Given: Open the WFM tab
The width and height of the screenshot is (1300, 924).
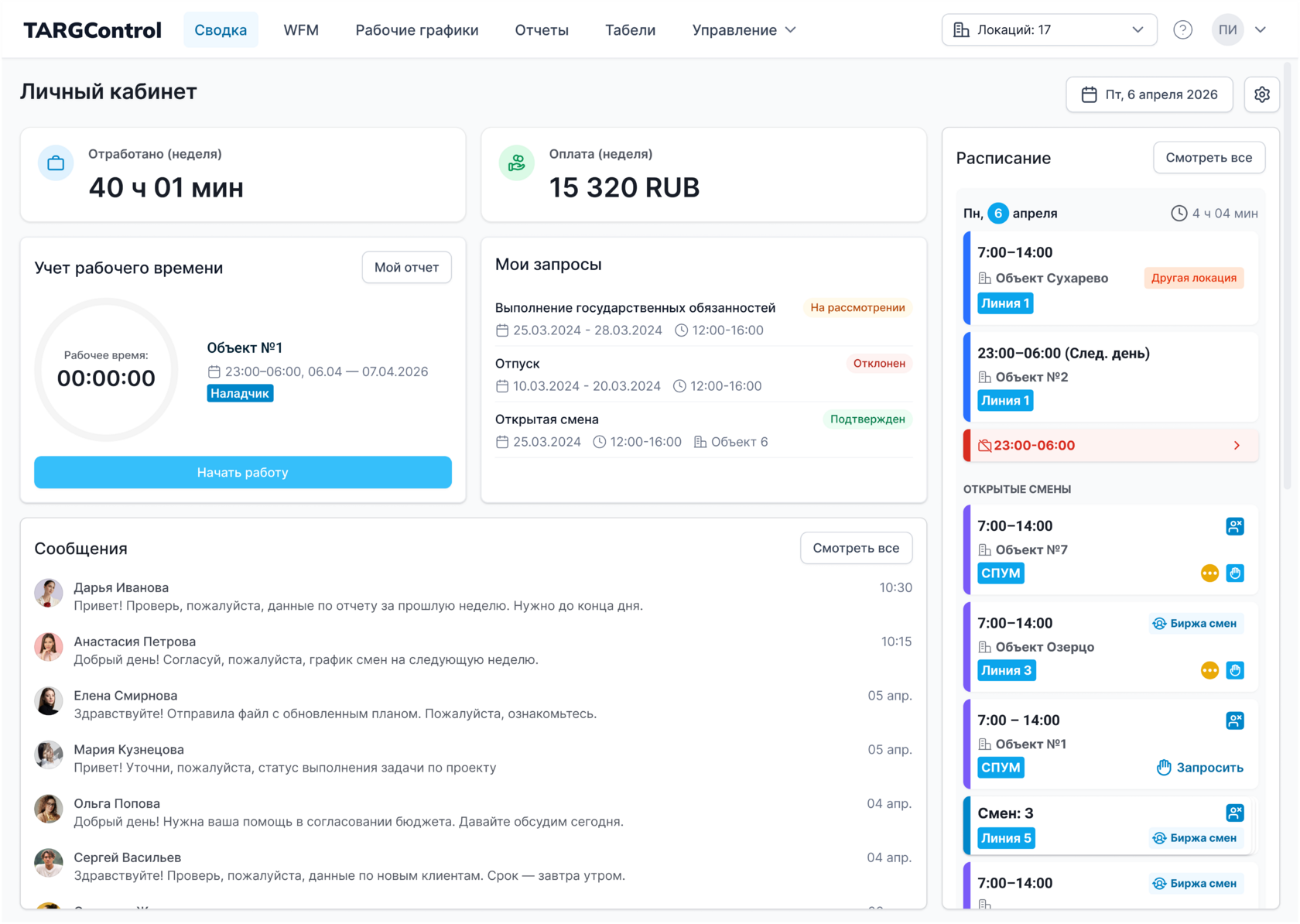Looking at the screenshot, I should point(301,30).
